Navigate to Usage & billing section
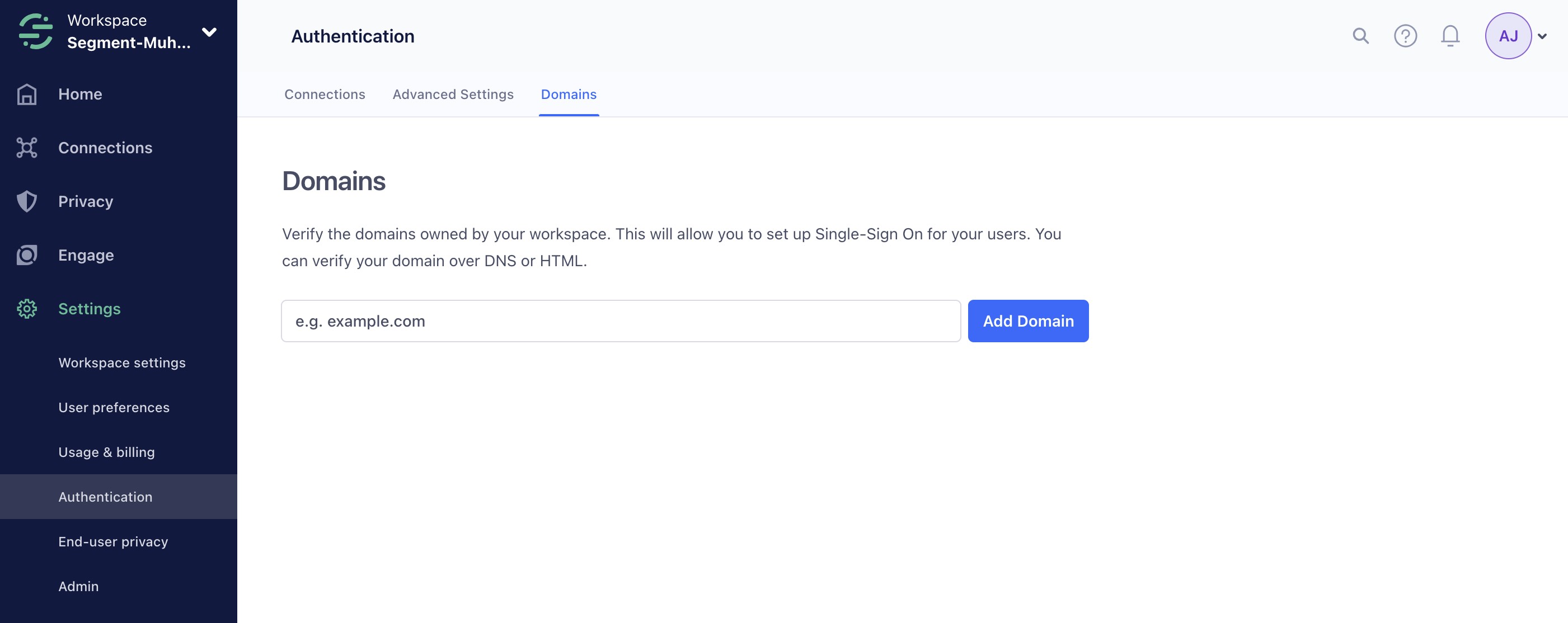Viewport: 1568px width, 623px height. [106, 451]
